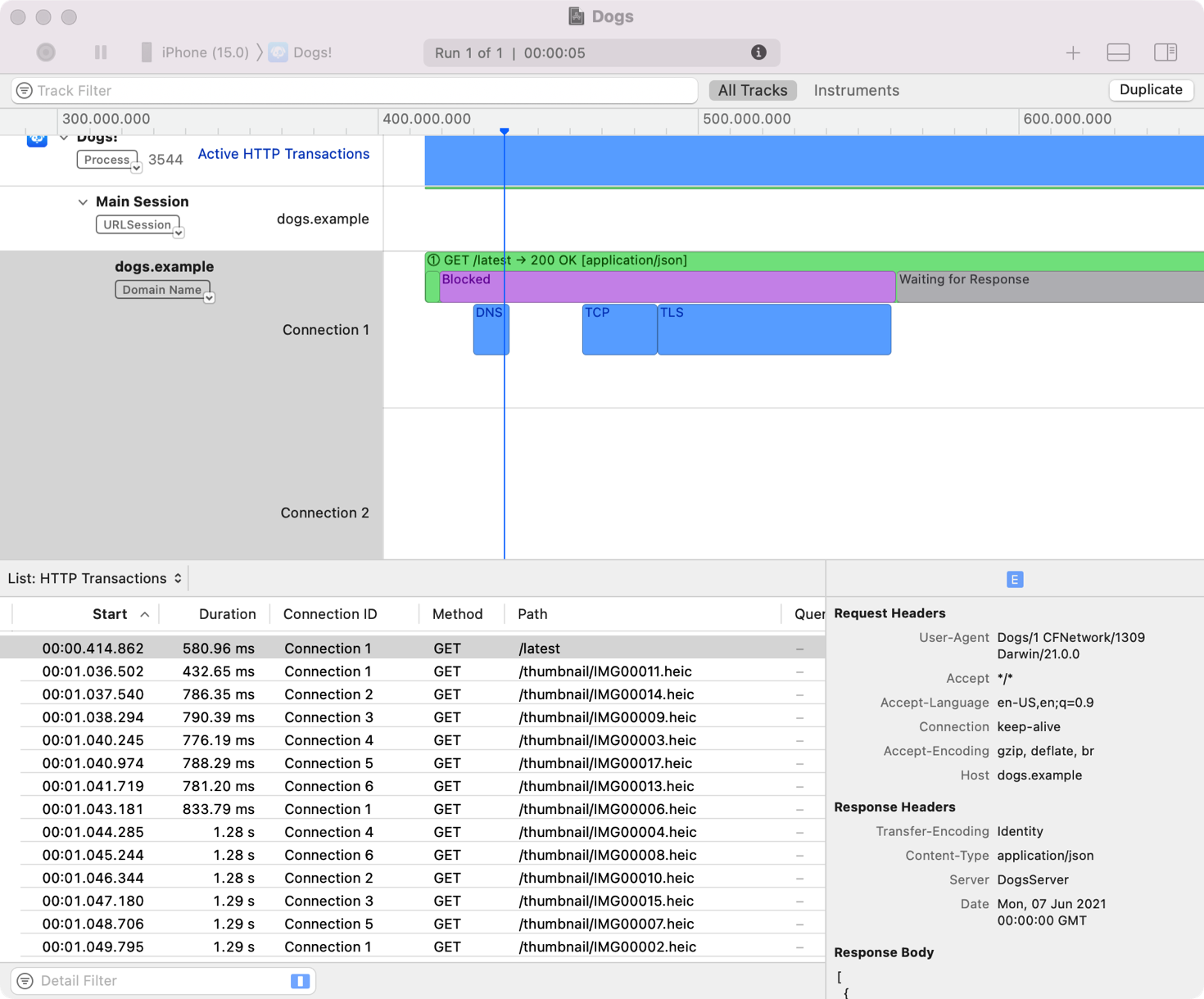Click the Track Filter icon
Image resolution: width=1204 pixels, height=999 pixels.
tap(25, 91)
